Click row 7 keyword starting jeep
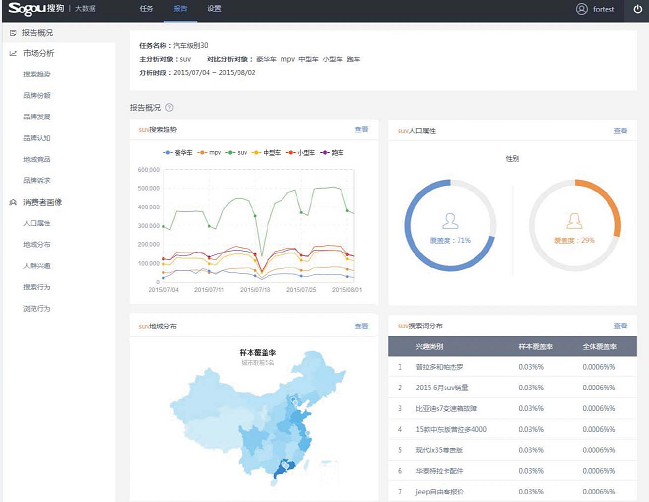Viewport: 649px width, 502px height. tap(440, 492)
